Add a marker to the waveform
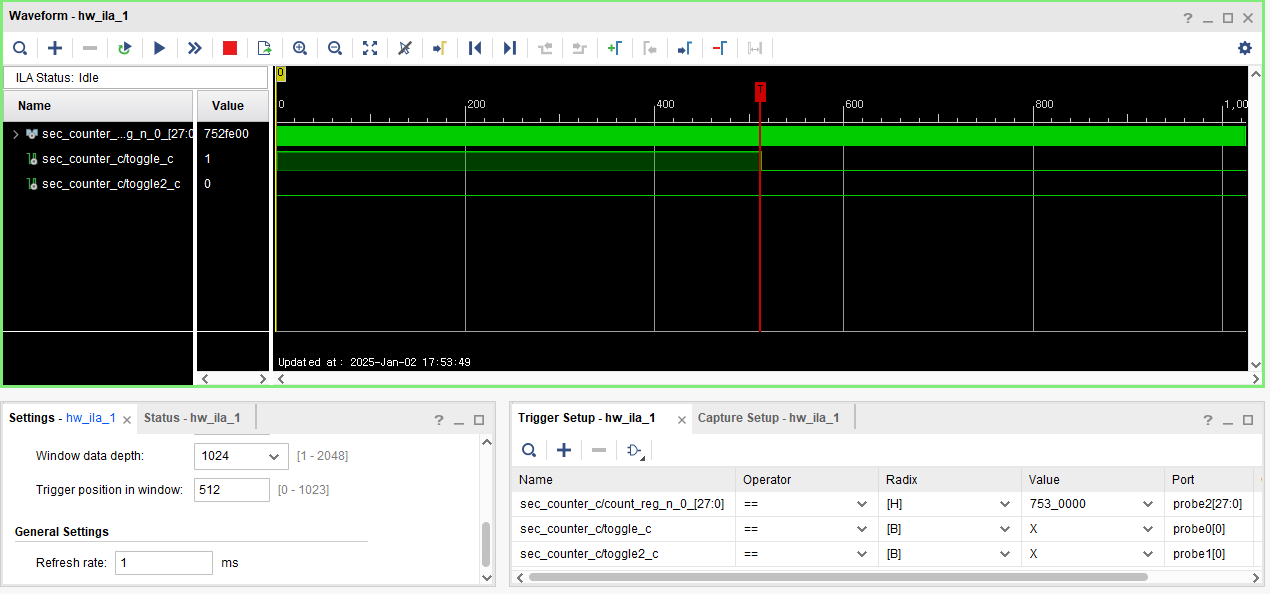 coord(615,48)
